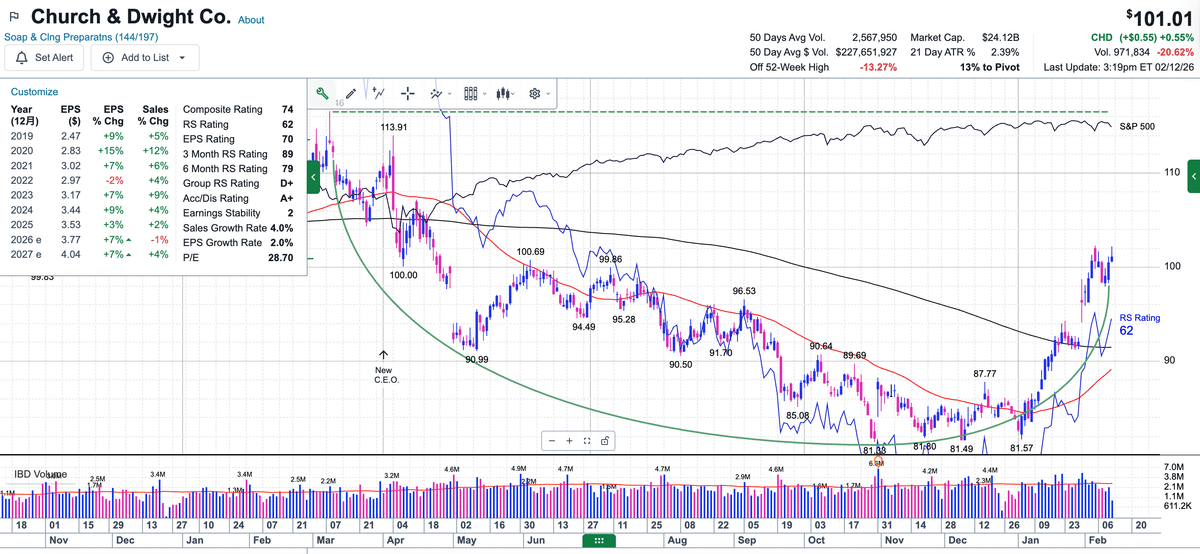Open the About link for Church & Dwight
The height and width of the screenshot is (554, 1200).
[252, 20]
